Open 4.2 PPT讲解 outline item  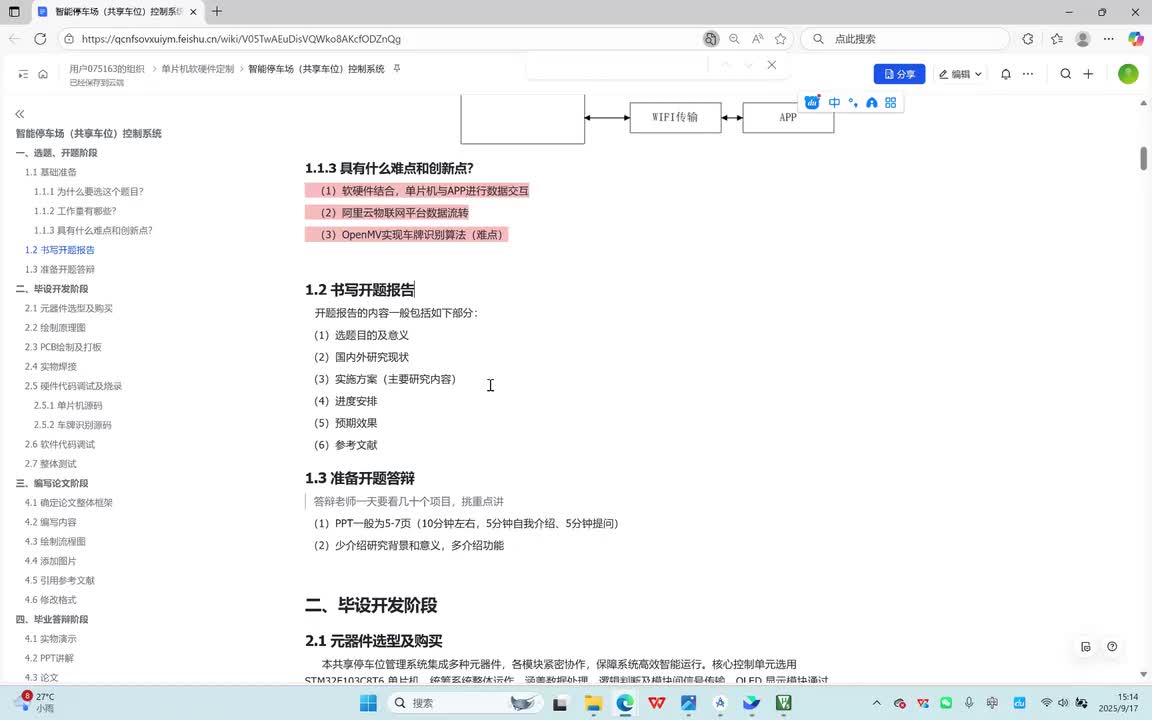click(x=49, y=658)
